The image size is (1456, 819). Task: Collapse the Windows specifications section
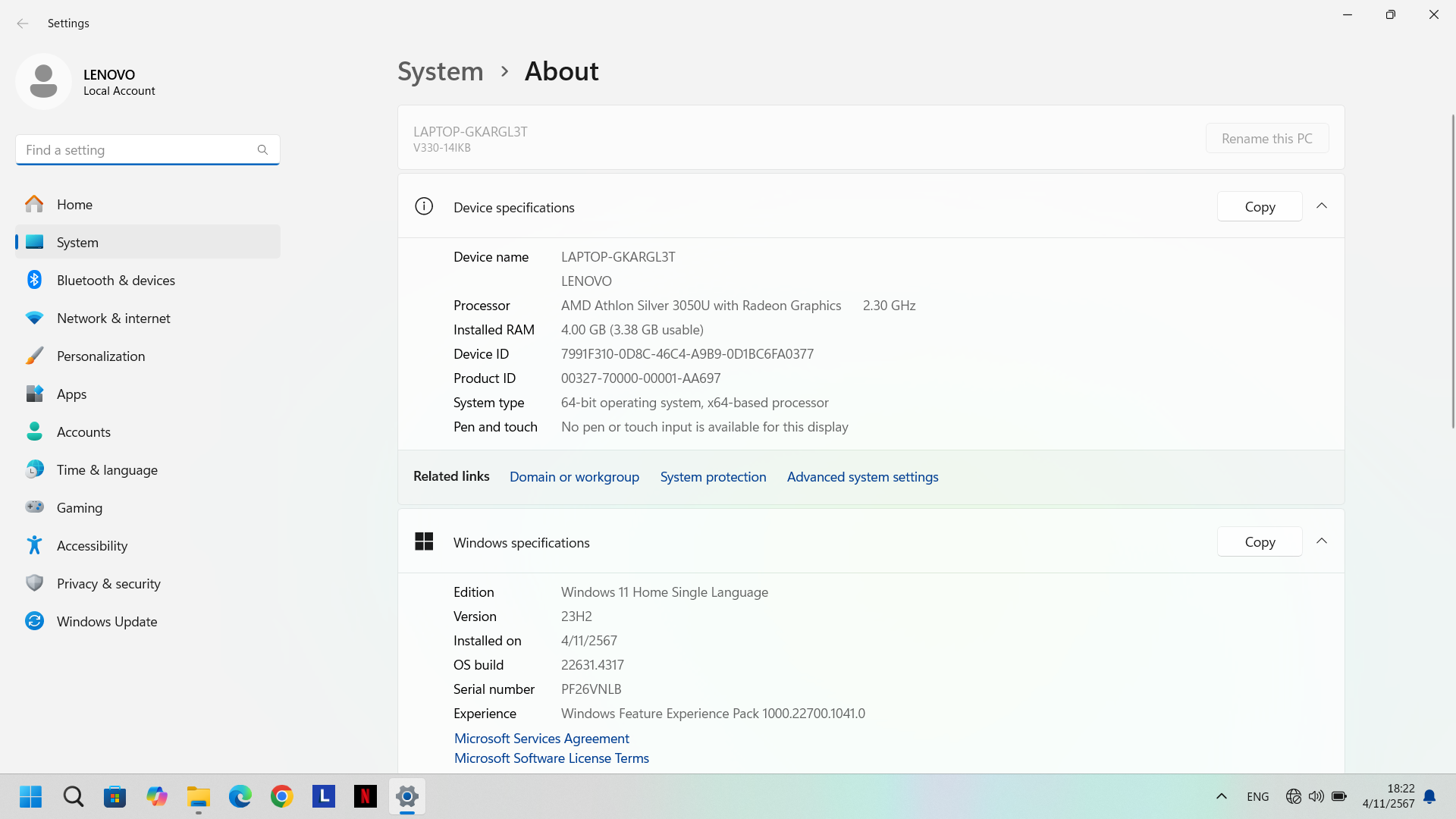[x=1322, y=541]
